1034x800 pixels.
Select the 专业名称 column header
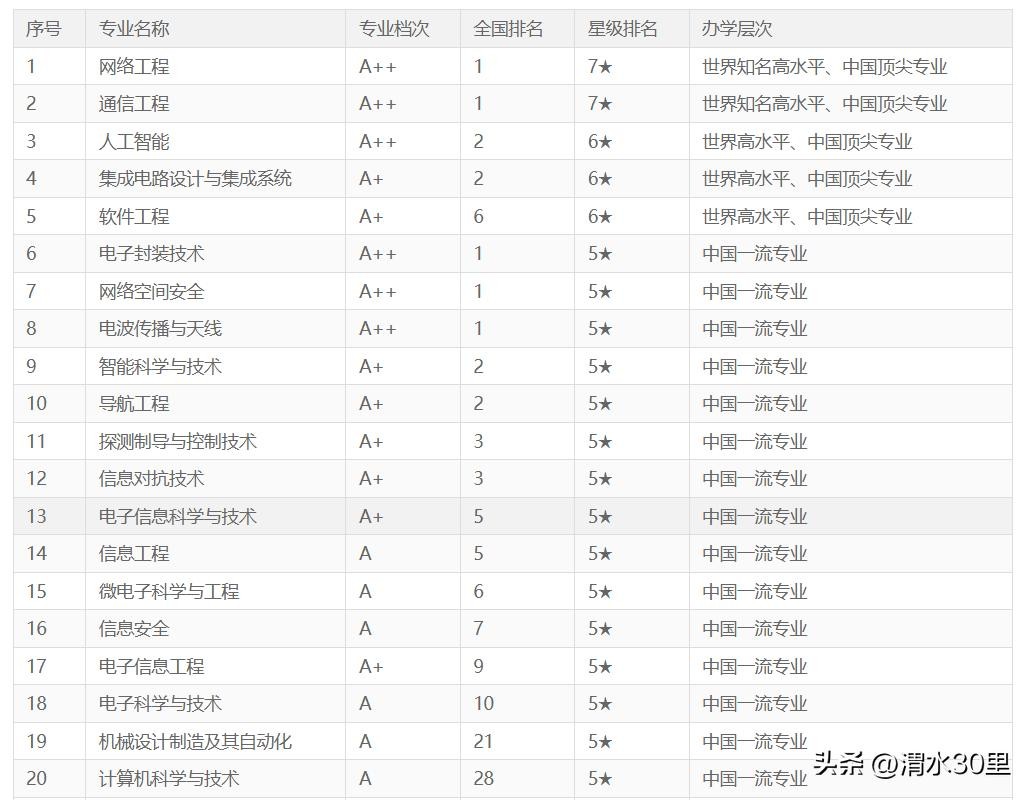coord(133,29)
